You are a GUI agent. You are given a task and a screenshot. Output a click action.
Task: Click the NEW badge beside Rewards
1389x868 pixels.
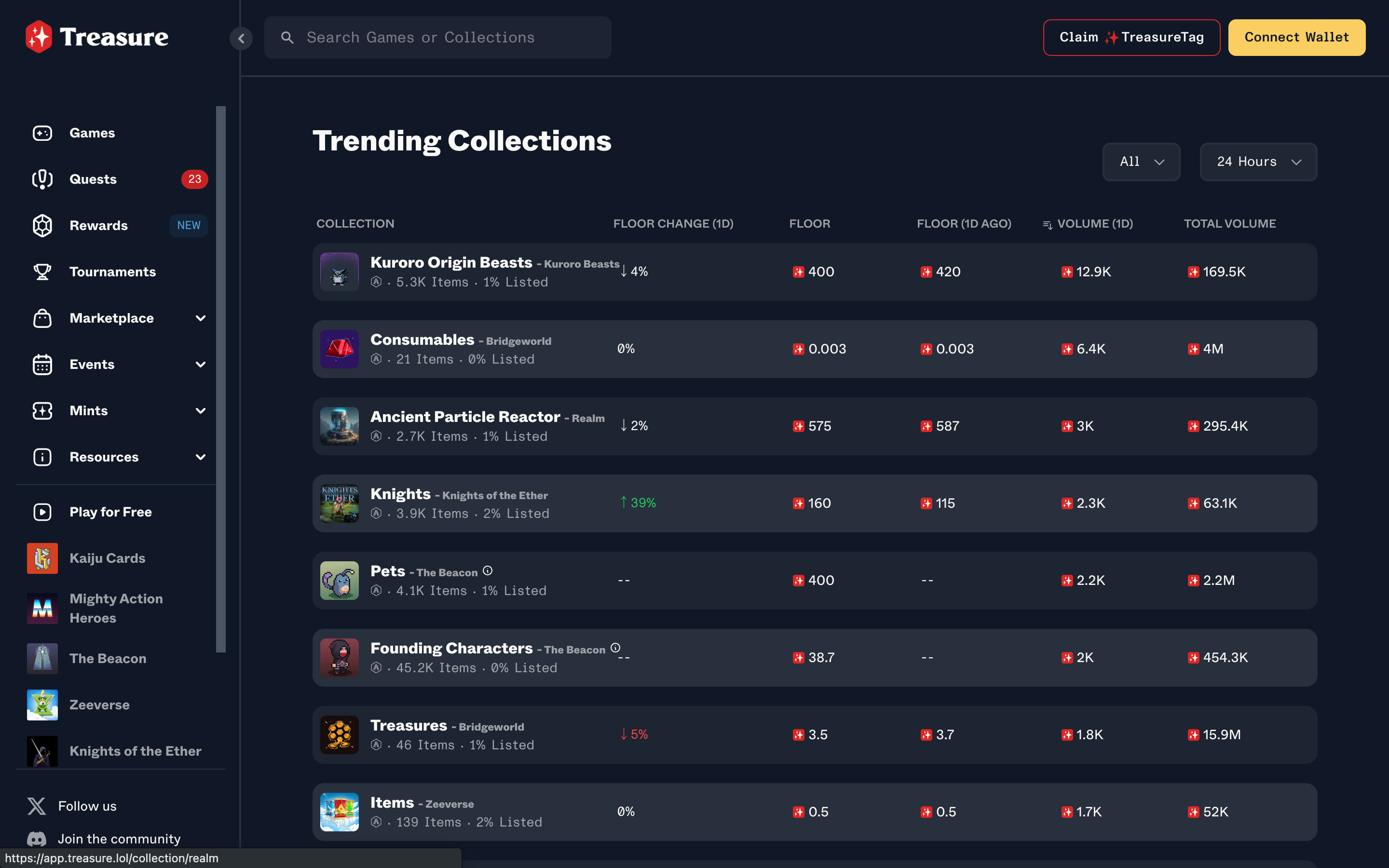(188, 226)
